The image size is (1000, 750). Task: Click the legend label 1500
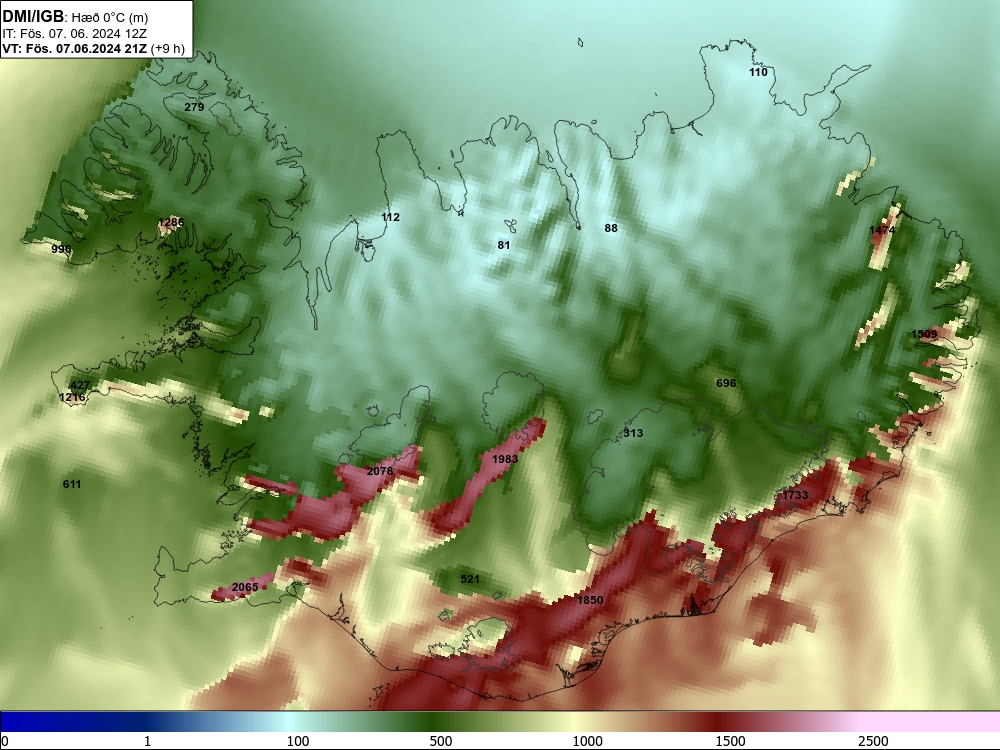click(730, 741)
